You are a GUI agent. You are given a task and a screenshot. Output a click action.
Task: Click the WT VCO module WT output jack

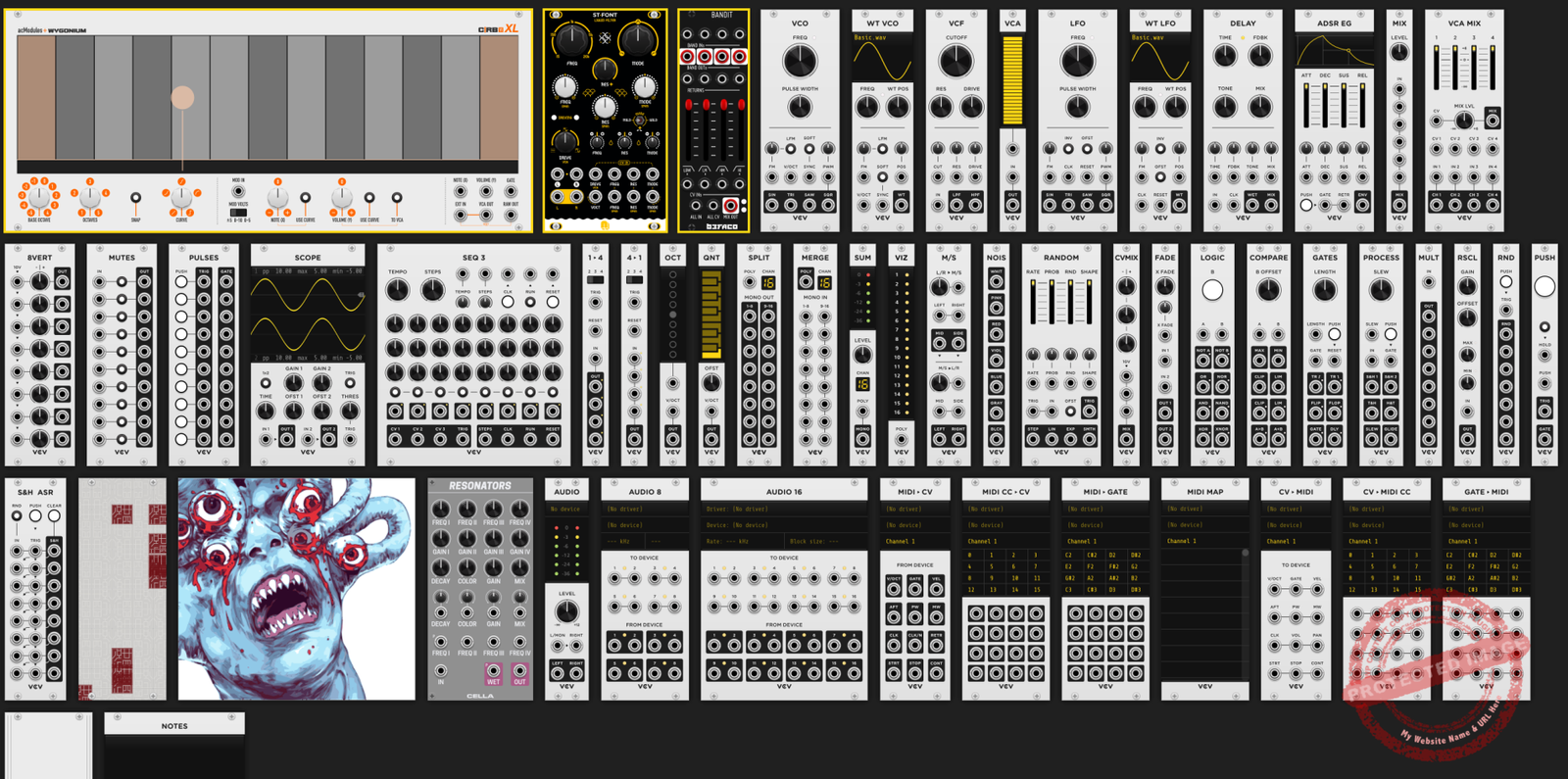click(x=901, y=205)
